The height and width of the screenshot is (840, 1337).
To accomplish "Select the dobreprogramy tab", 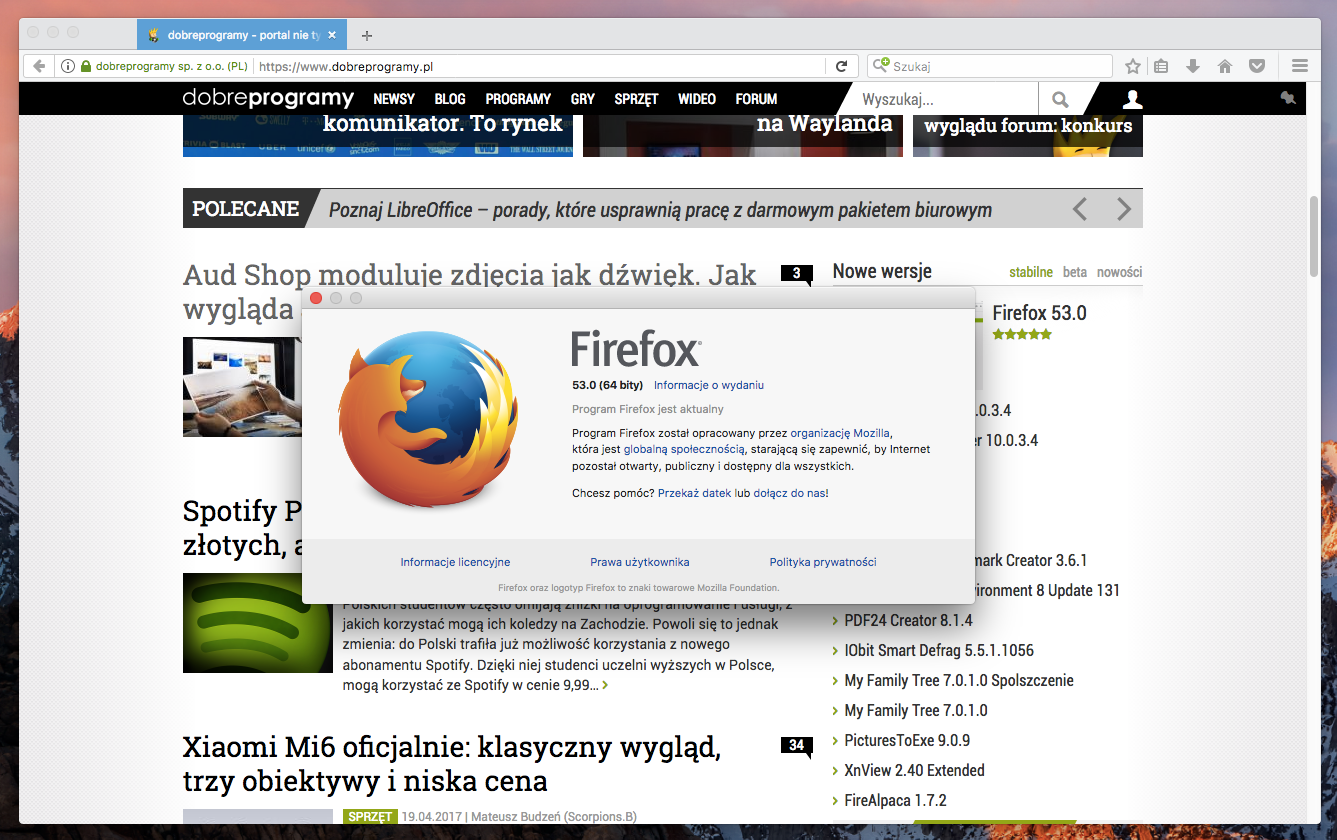I will coord(242,35).
